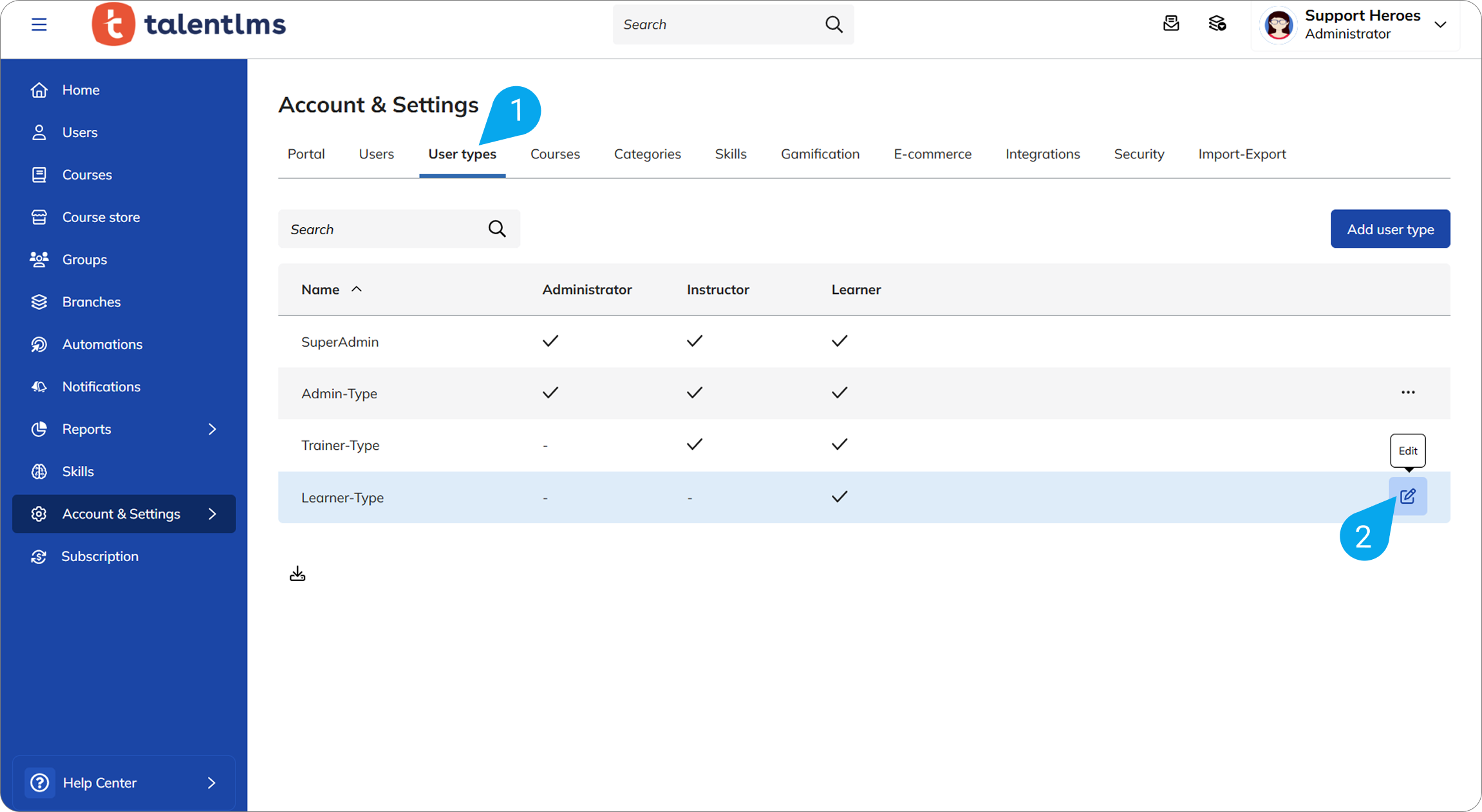Open the Subscription sidebar link
Screen dimensions: 1482x812
(100, 557)
